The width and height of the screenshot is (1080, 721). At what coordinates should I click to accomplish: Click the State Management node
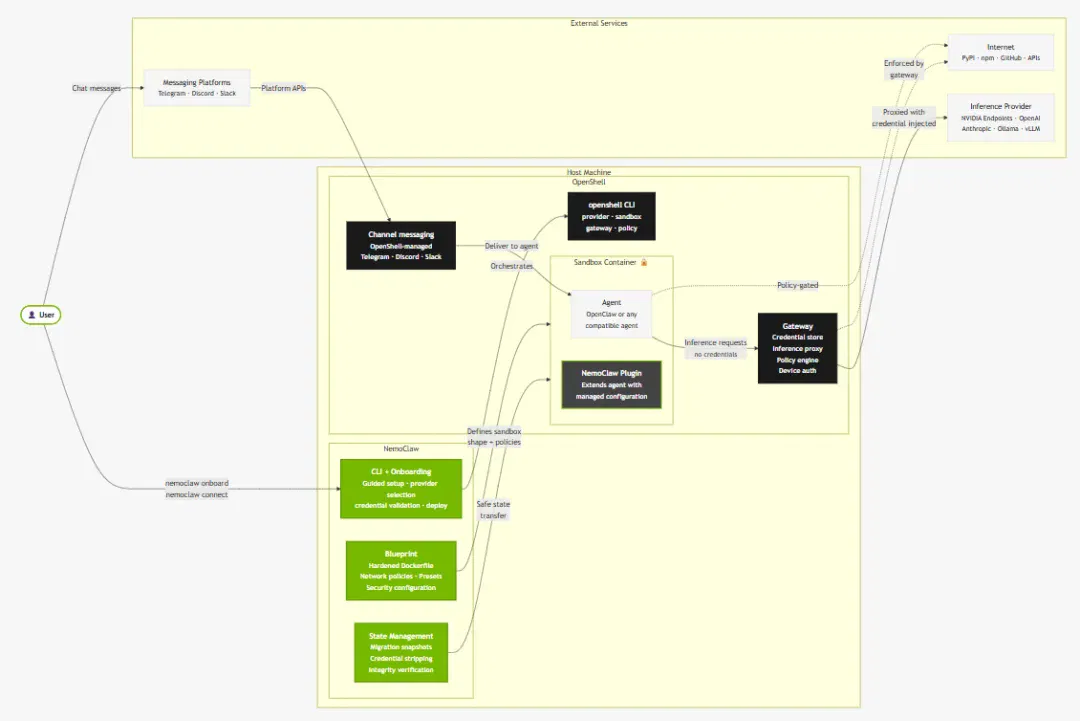401,653
